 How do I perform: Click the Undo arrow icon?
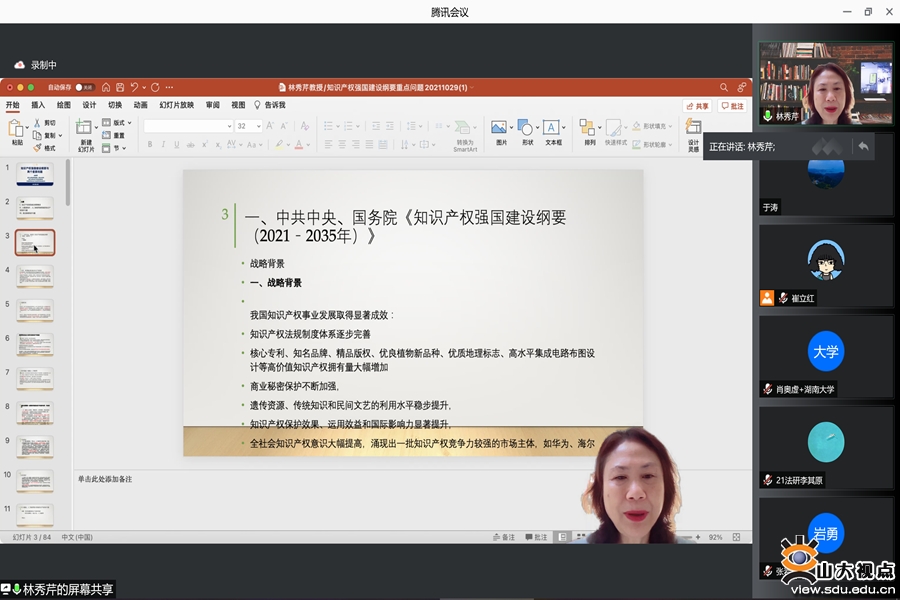coord(134,87)
